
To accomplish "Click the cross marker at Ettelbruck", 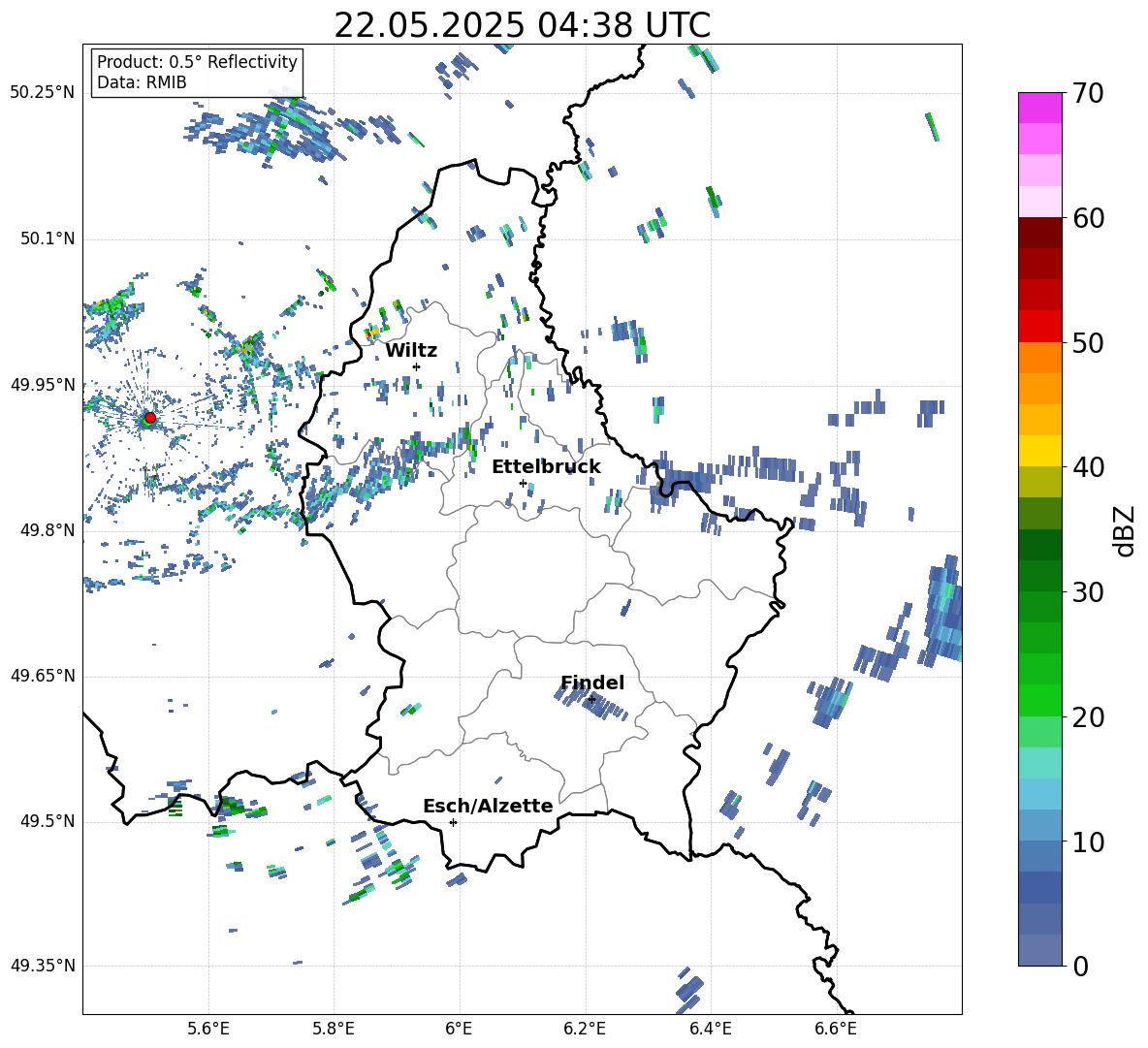I will click(x=523, y=483).
